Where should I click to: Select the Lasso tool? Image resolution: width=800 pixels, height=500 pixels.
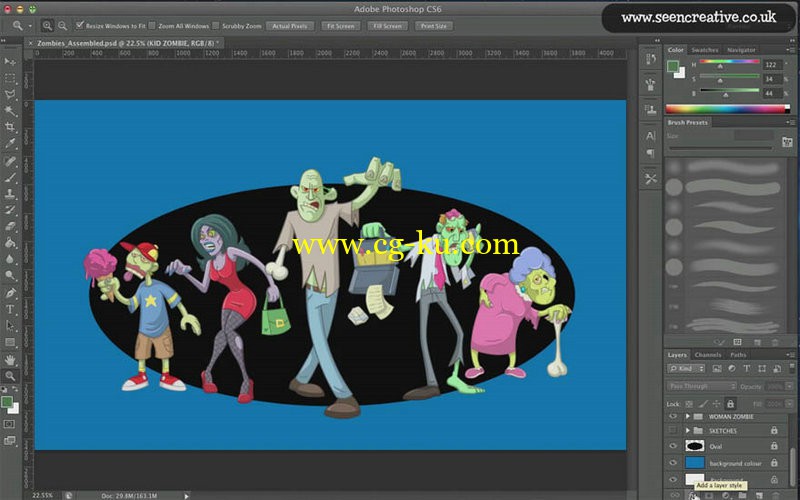[x=10, y=94]
